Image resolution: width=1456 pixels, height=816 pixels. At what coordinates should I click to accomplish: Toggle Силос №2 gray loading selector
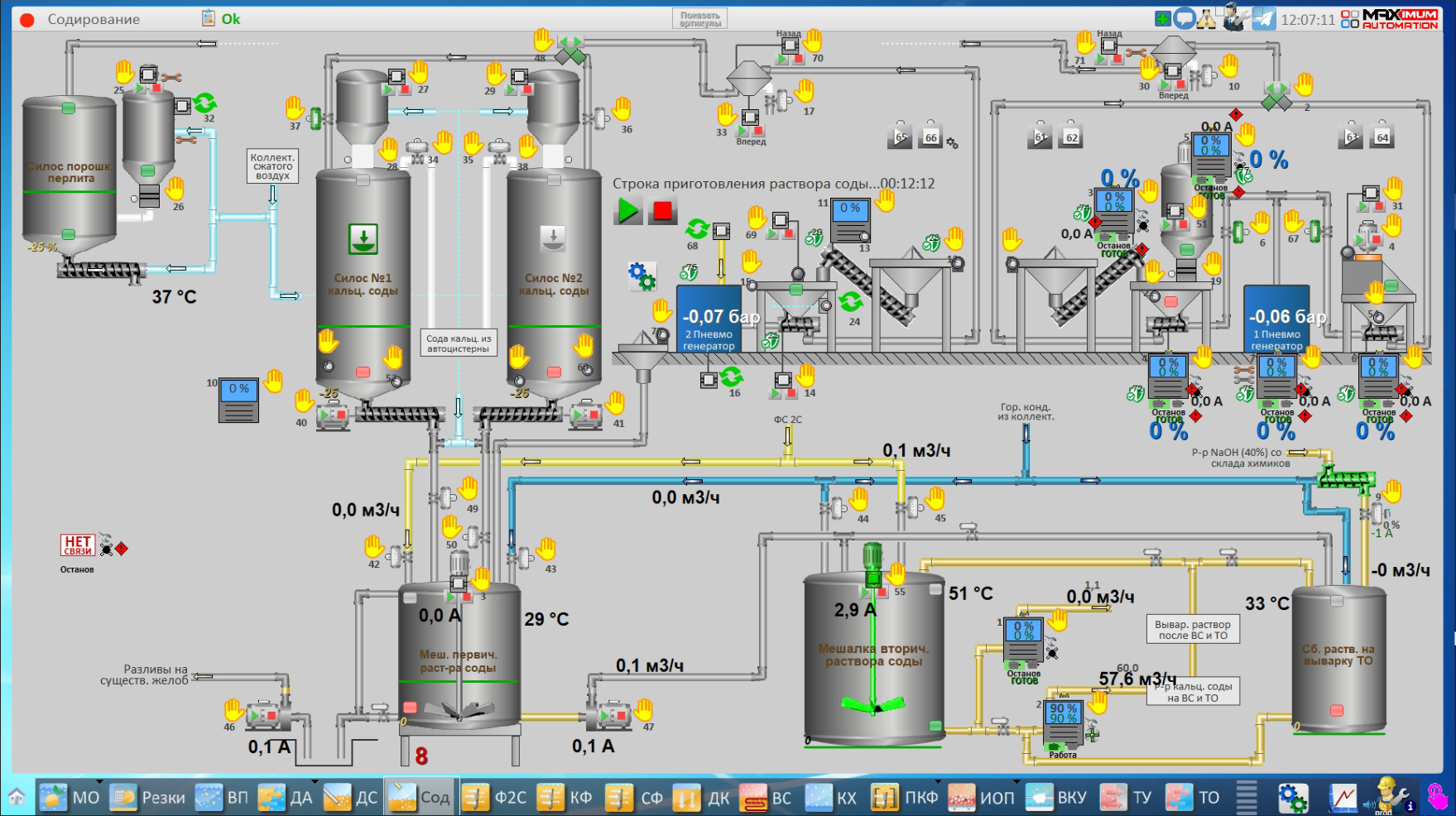(x=553, y=238)
